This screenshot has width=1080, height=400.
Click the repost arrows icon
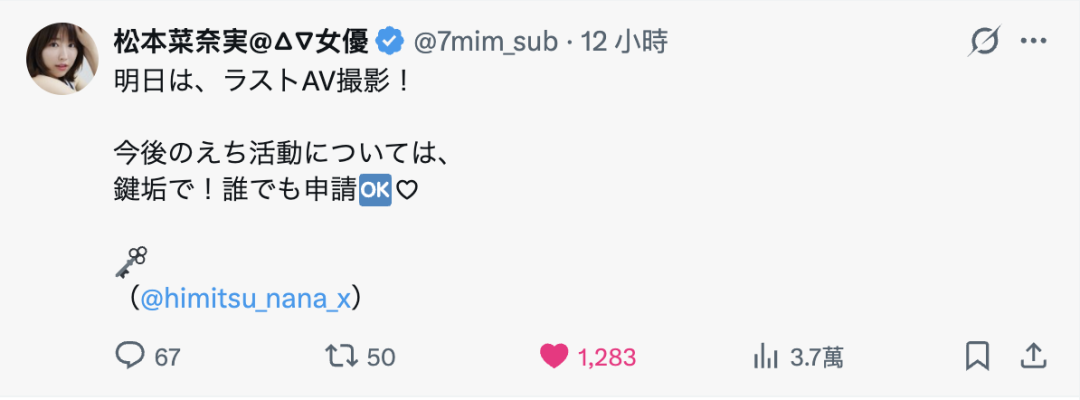tap(338, 356)
